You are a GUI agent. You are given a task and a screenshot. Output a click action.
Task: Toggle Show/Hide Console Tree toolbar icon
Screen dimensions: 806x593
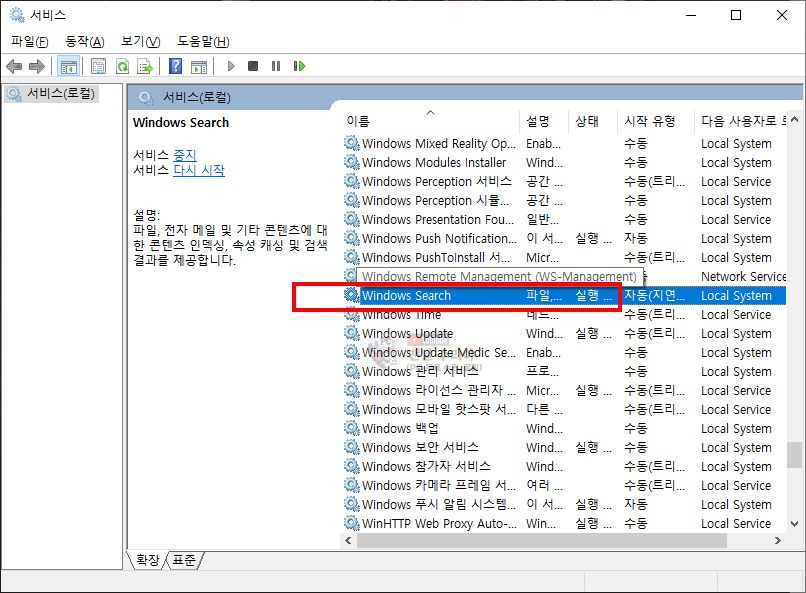point(68,66)
